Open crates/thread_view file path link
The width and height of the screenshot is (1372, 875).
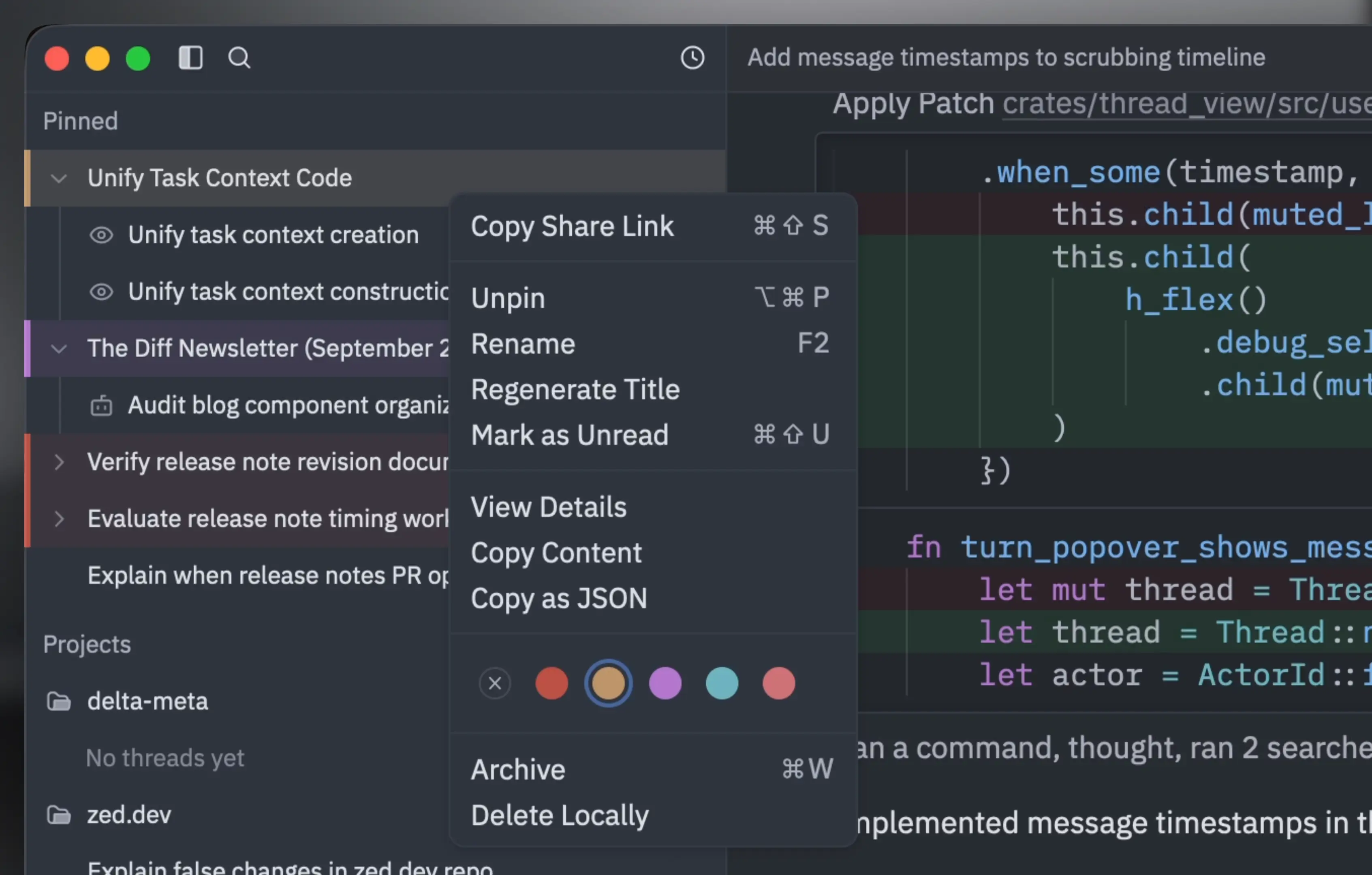pos(1187,104)
